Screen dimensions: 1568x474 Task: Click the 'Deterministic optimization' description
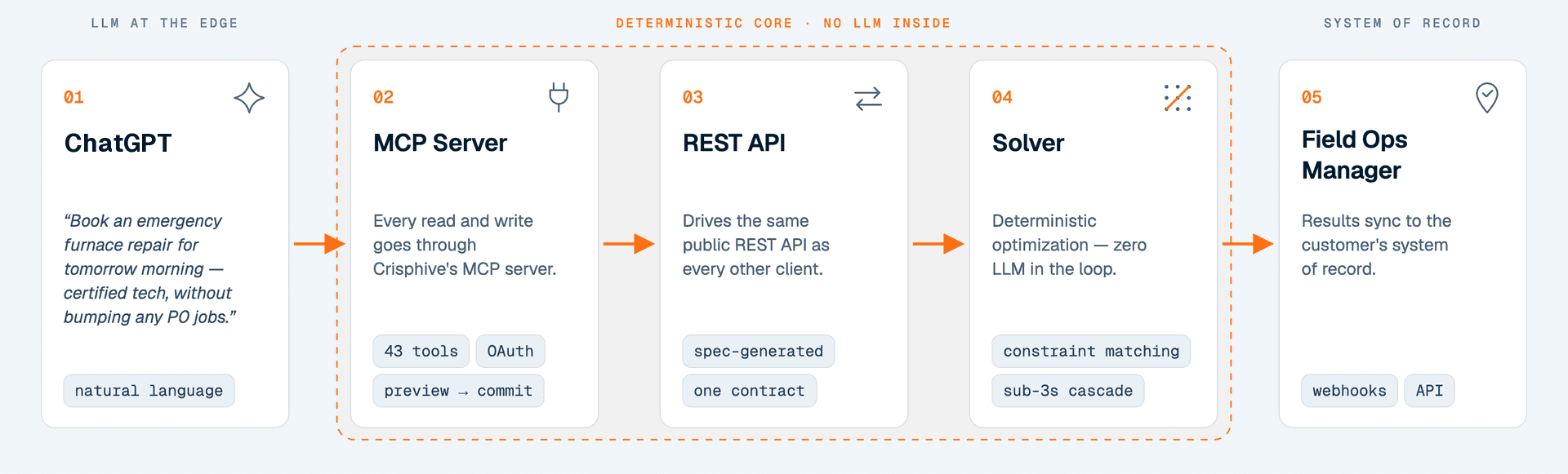[x=1069, y=245]
